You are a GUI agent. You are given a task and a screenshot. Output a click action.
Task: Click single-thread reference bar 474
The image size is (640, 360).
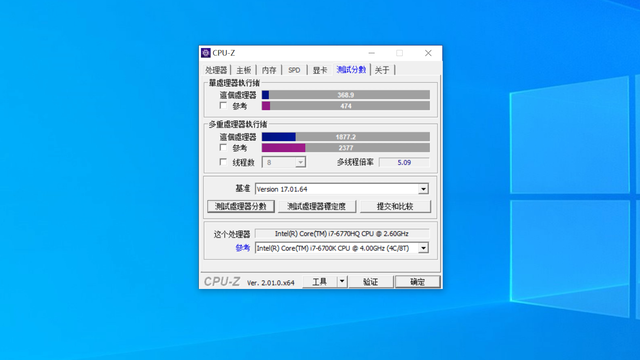coord(346,106)
